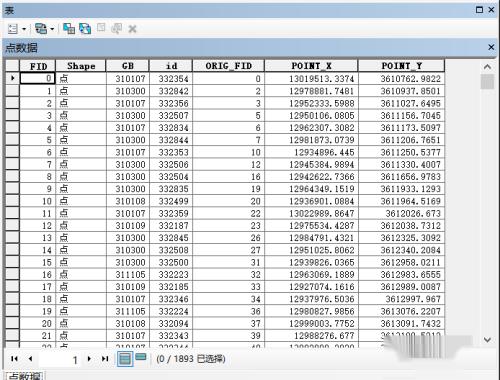
Task: Click the Switch Selection icon
Action: (x=85, y=29)
